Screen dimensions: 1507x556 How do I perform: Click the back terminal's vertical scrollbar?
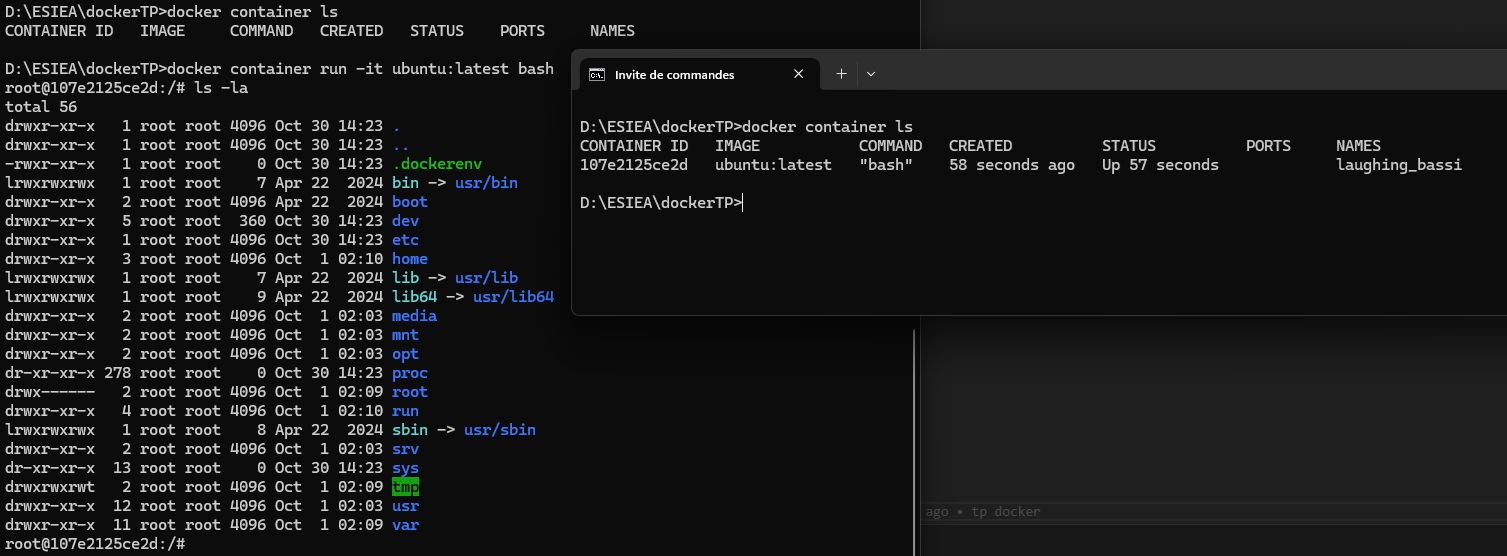pyautogui.click(x=914, y=440)
